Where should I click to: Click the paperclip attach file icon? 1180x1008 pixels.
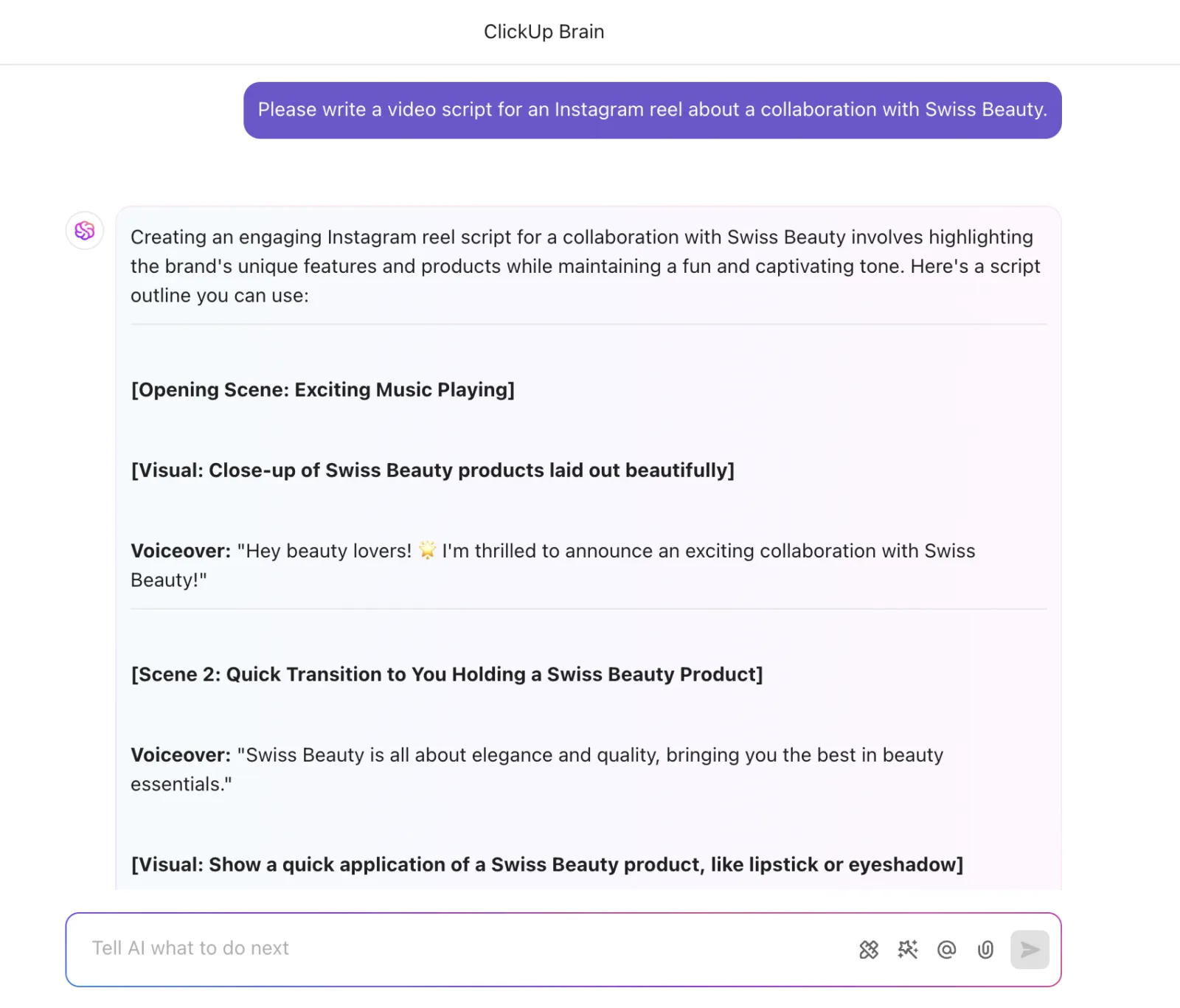point(985,950)
